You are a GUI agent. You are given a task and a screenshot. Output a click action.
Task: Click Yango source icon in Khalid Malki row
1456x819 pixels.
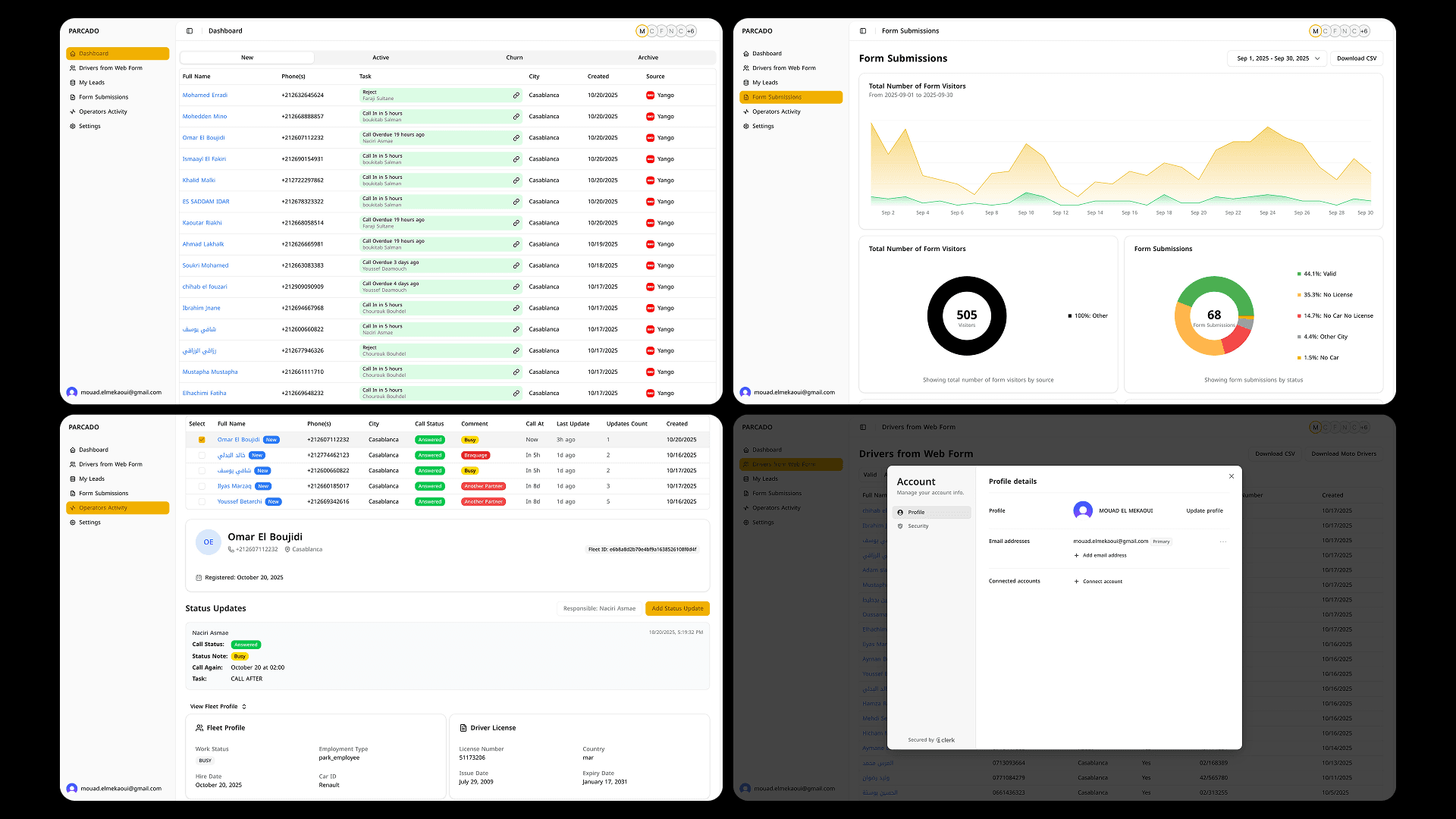point(650,180)
